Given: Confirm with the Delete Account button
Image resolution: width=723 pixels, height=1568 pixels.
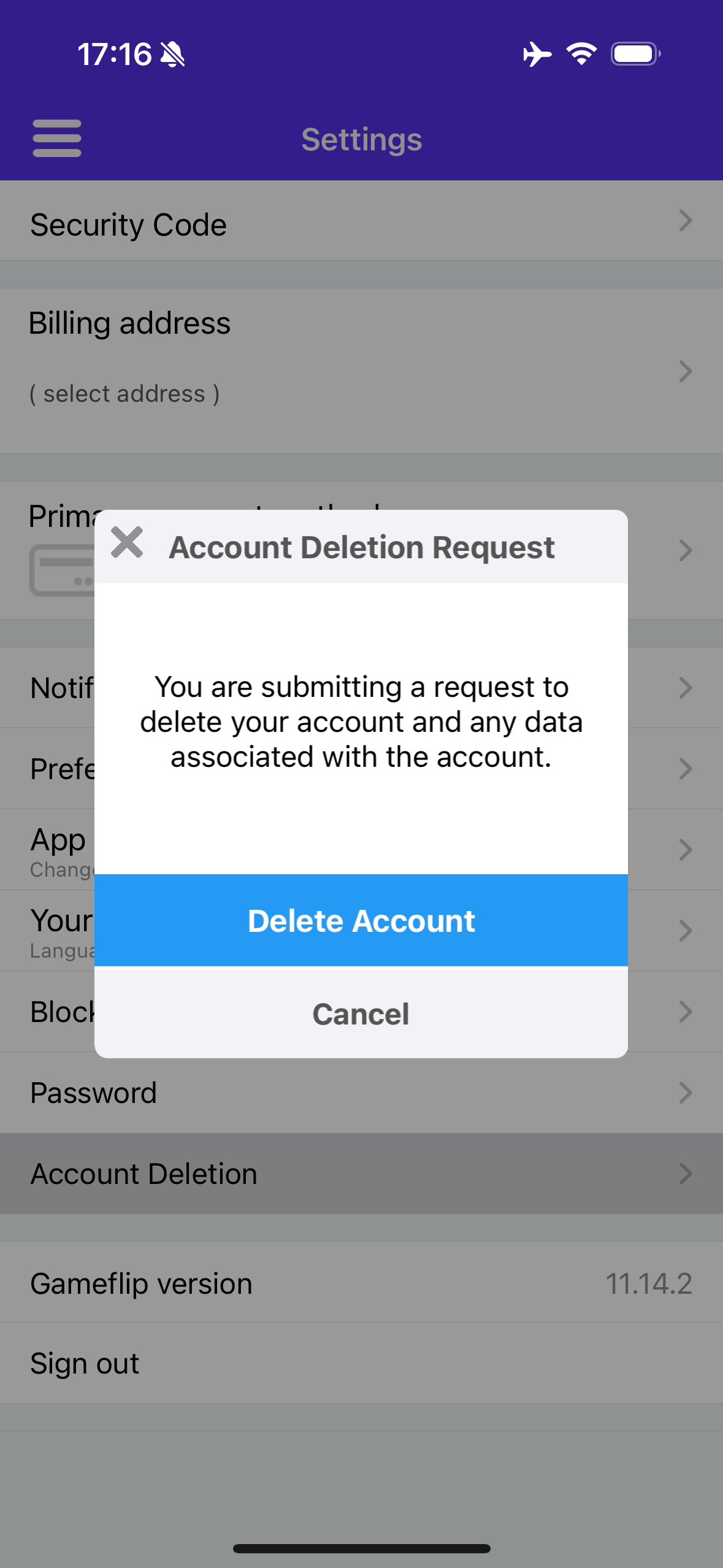Looking at the screenshot, I should pos(361,920).
